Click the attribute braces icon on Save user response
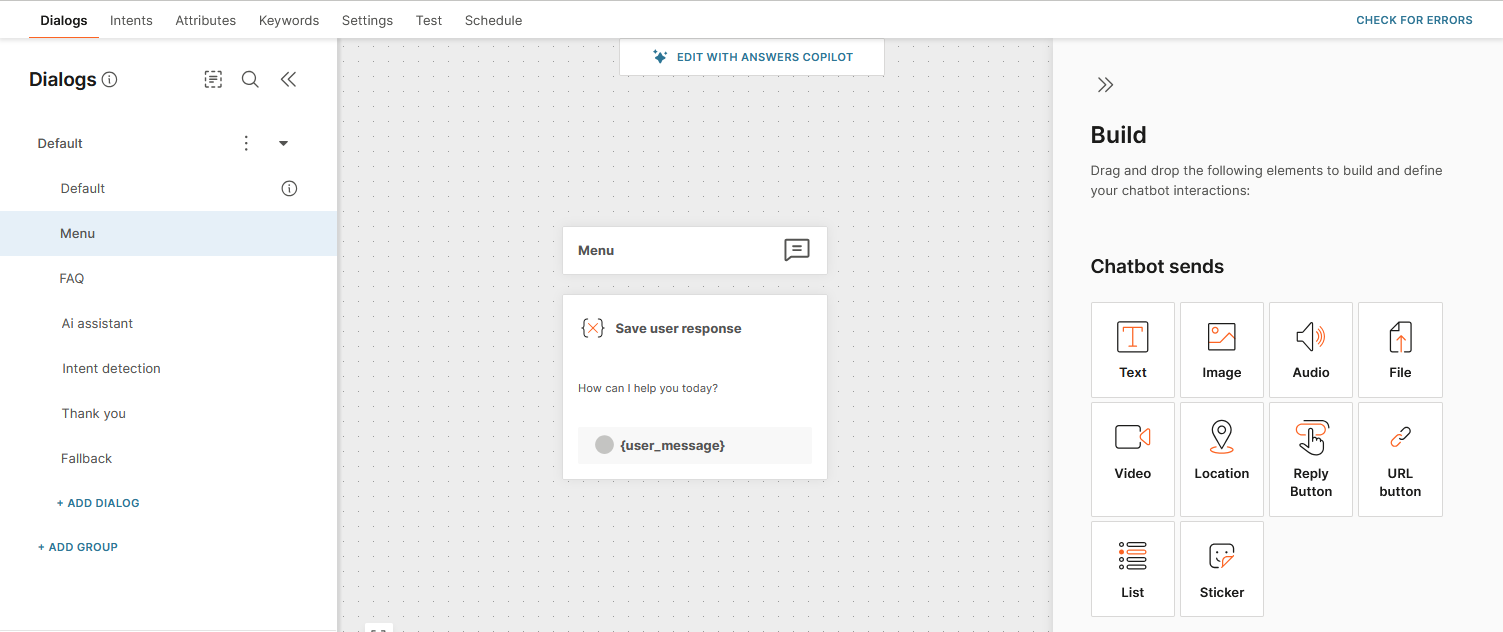This screenshot has width=1503, height=632. coord(593,328)
